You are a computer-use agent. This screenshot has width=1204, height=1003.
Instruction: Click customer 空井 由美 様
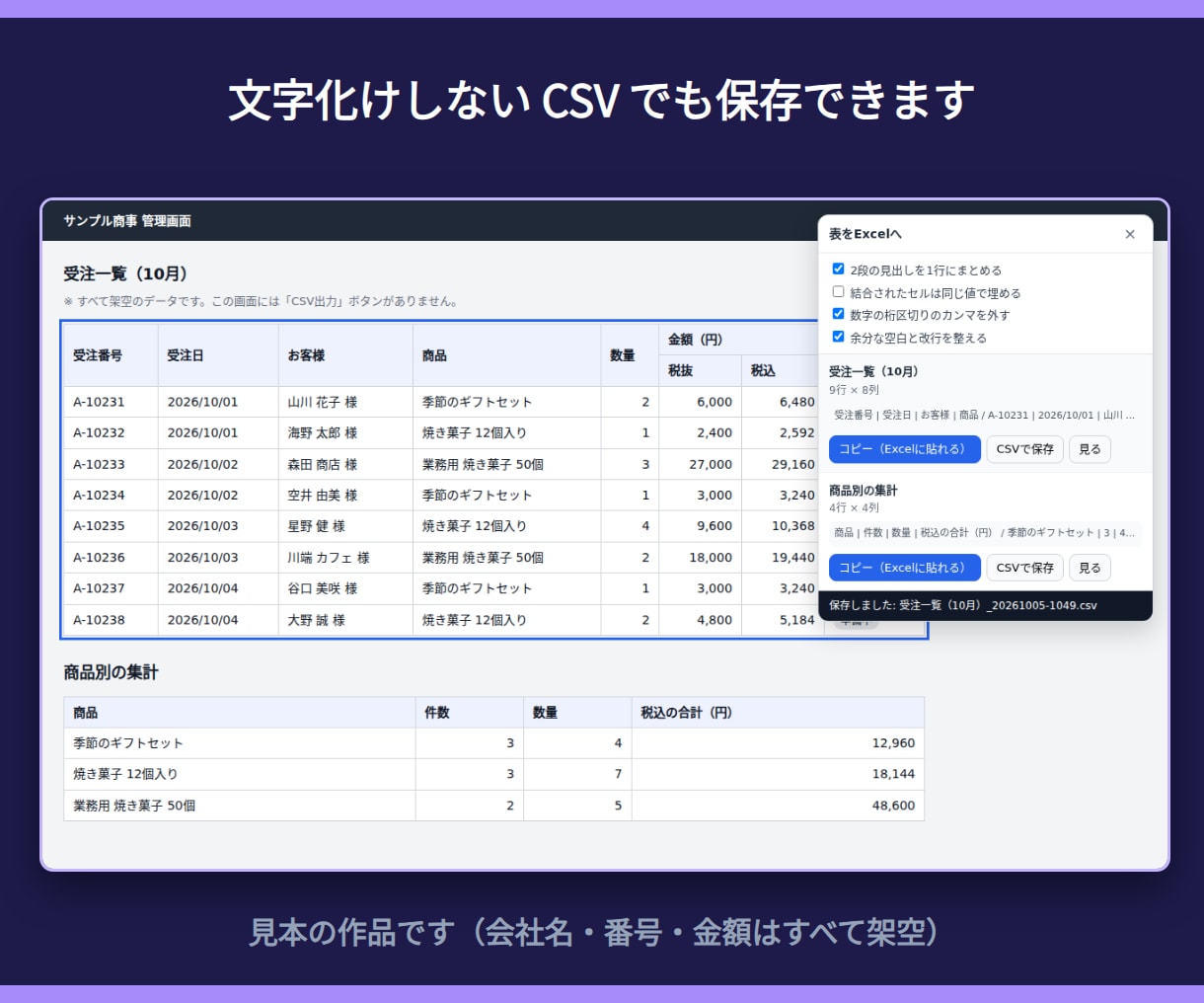point(323,495)
